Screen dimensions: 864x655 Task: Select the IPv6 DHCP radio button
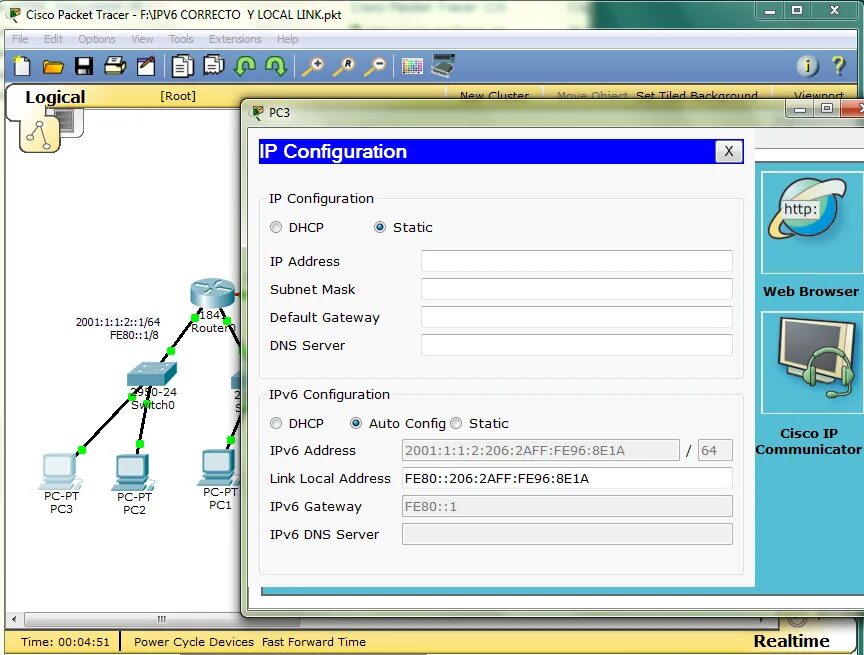pyautogui.click(x=276, y=423)
